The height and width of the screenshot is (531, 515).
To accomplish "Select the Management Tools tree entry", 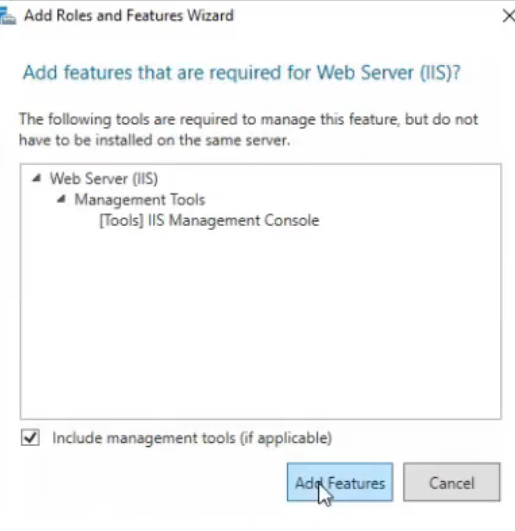I will pos(140,199).
